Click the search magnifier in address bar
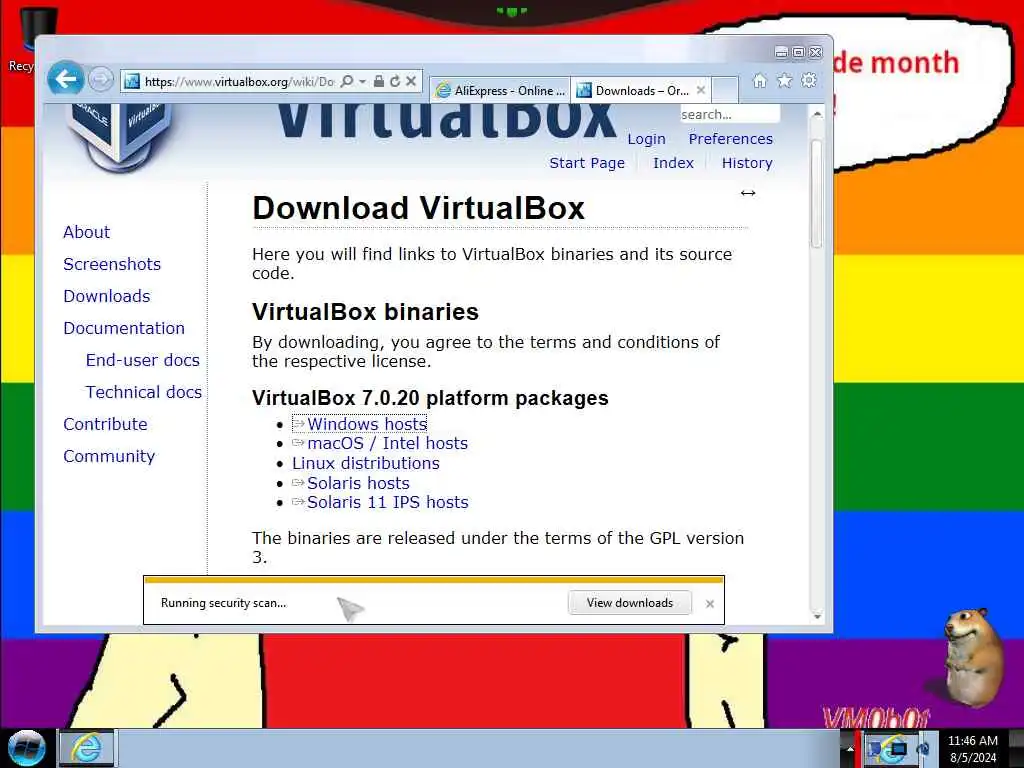 coord(347,81)
